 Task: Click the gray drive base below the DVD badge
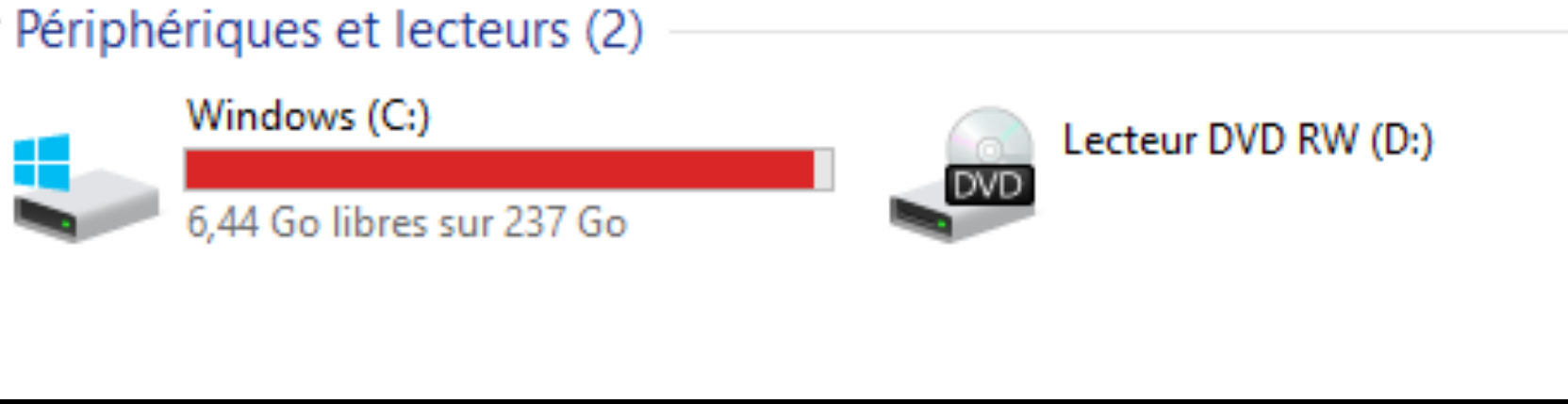962,218
